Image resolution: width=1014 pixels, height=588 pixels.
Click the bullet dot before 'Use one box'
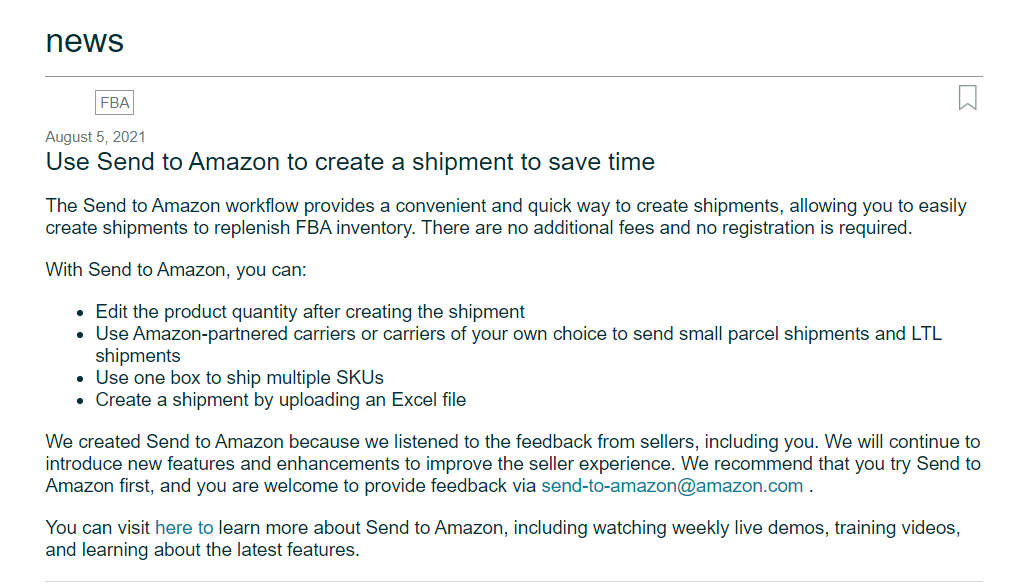(x=80, y=380)
